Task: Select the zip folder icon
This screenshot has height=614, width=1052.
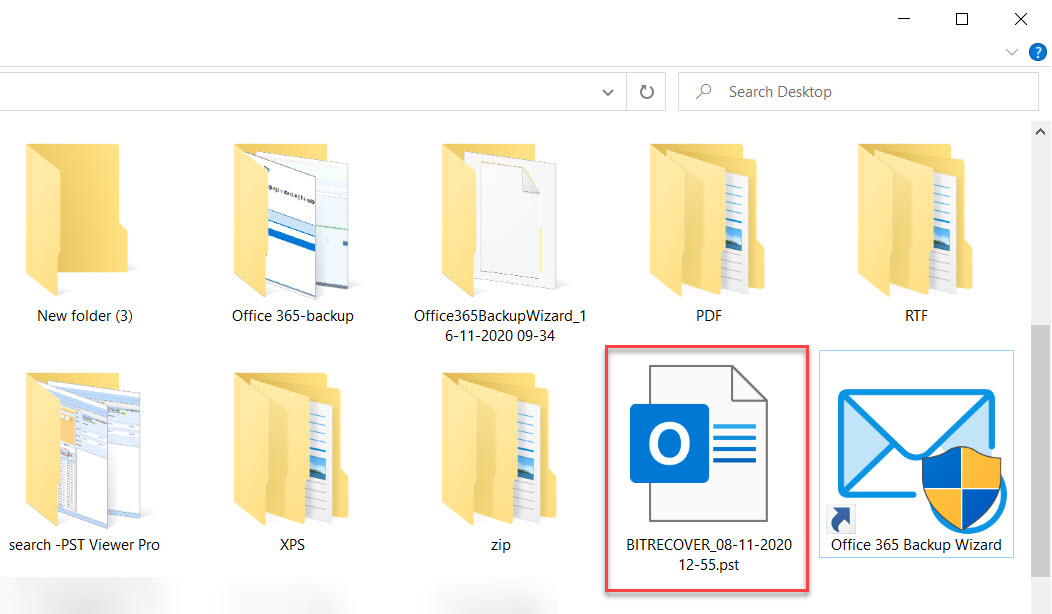Action: tap(498, 450)
